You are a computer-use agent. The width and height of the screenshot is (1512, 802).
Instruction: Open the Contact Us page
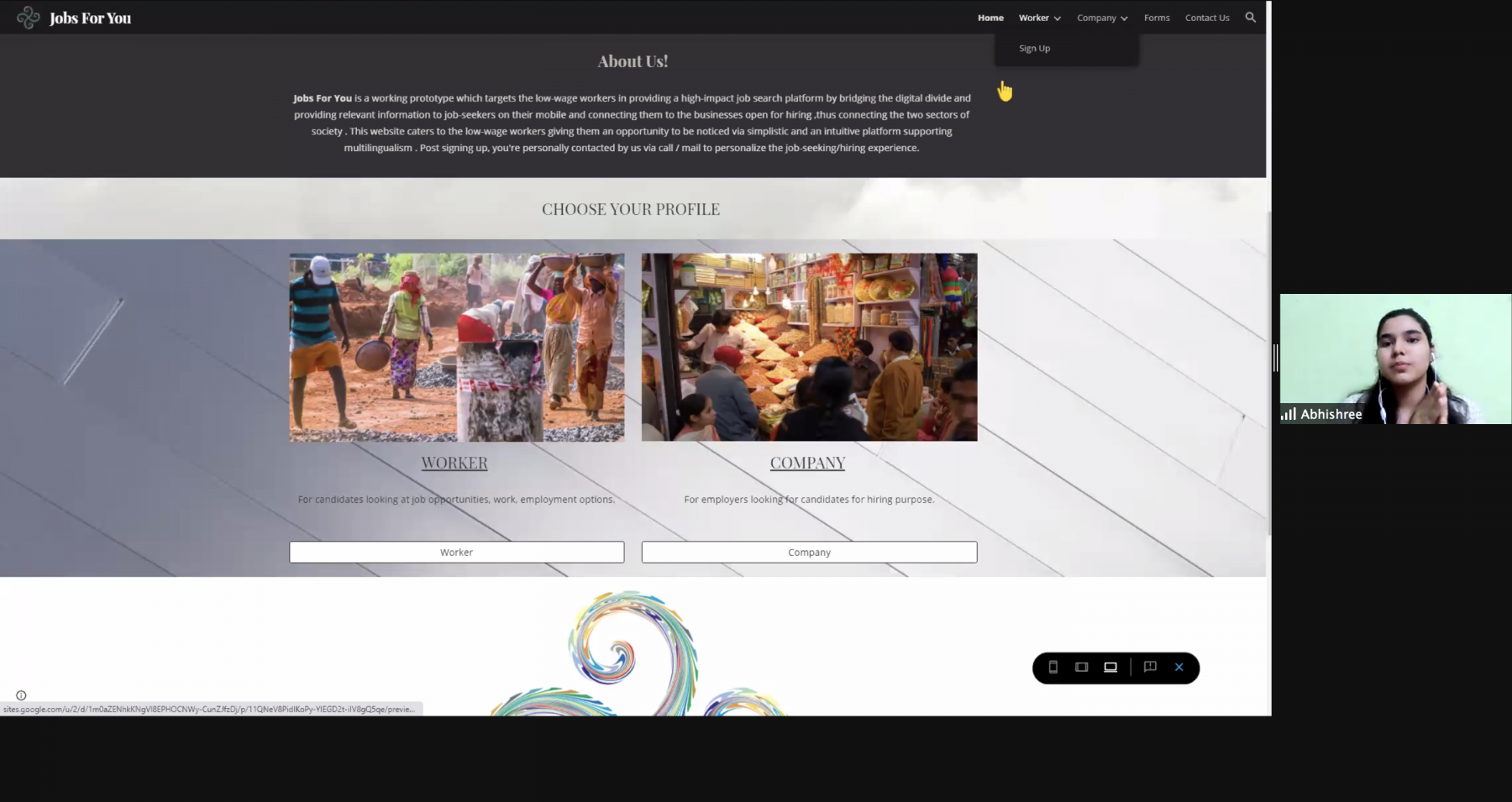(x=1206, y=18)
